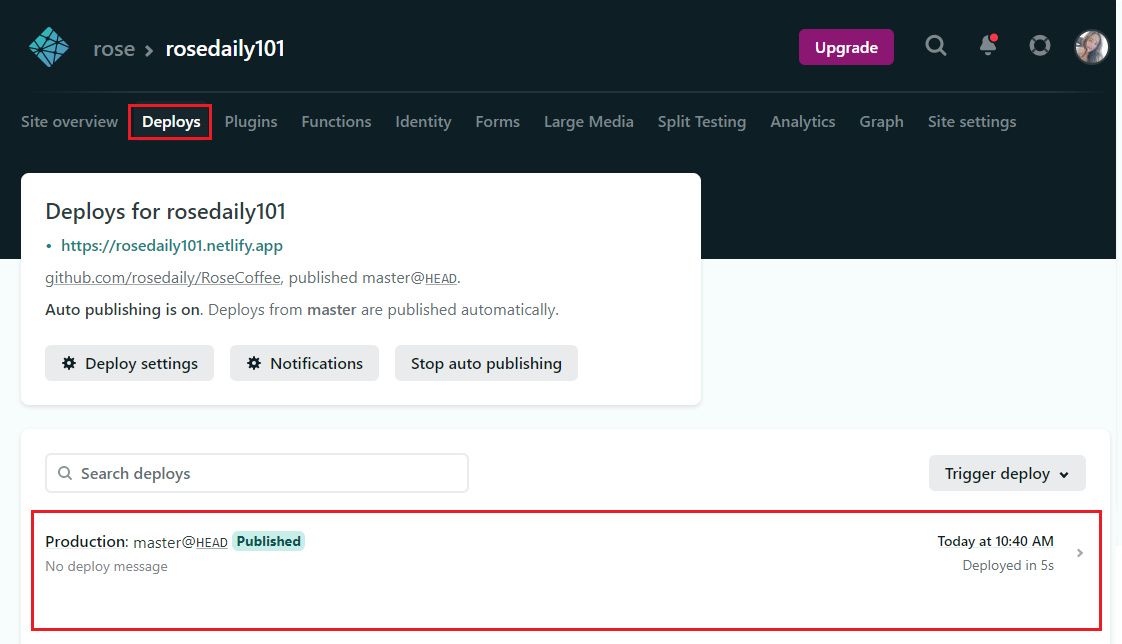The height and width of the screenshot is (644, 1122).
Task: Click the 'Deploys for rosedaily101' heading
Action: pyautogui.click(x=165, y=211)
